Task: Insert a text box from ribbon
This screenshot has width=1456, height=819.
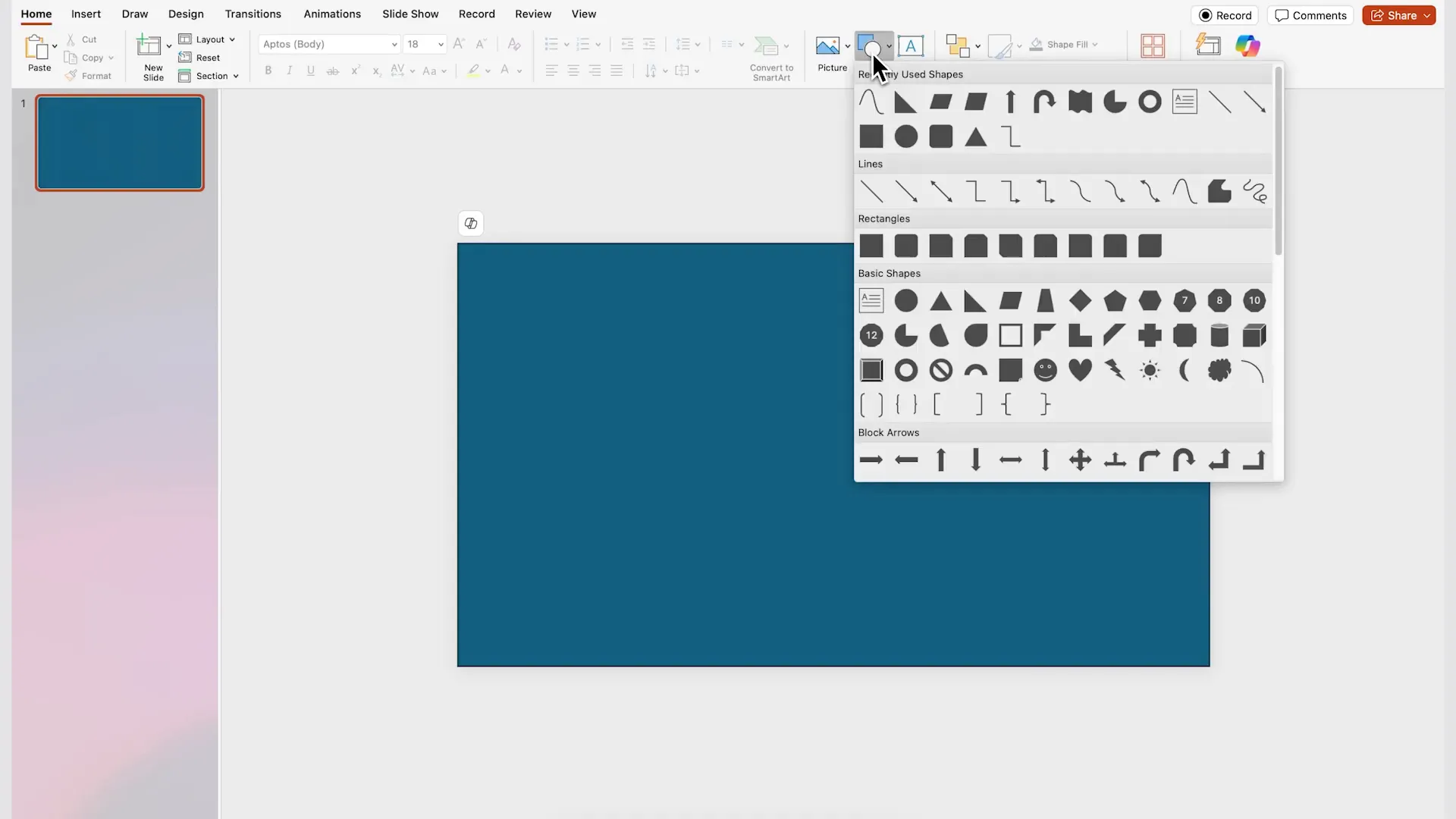Action: (911, 46)
